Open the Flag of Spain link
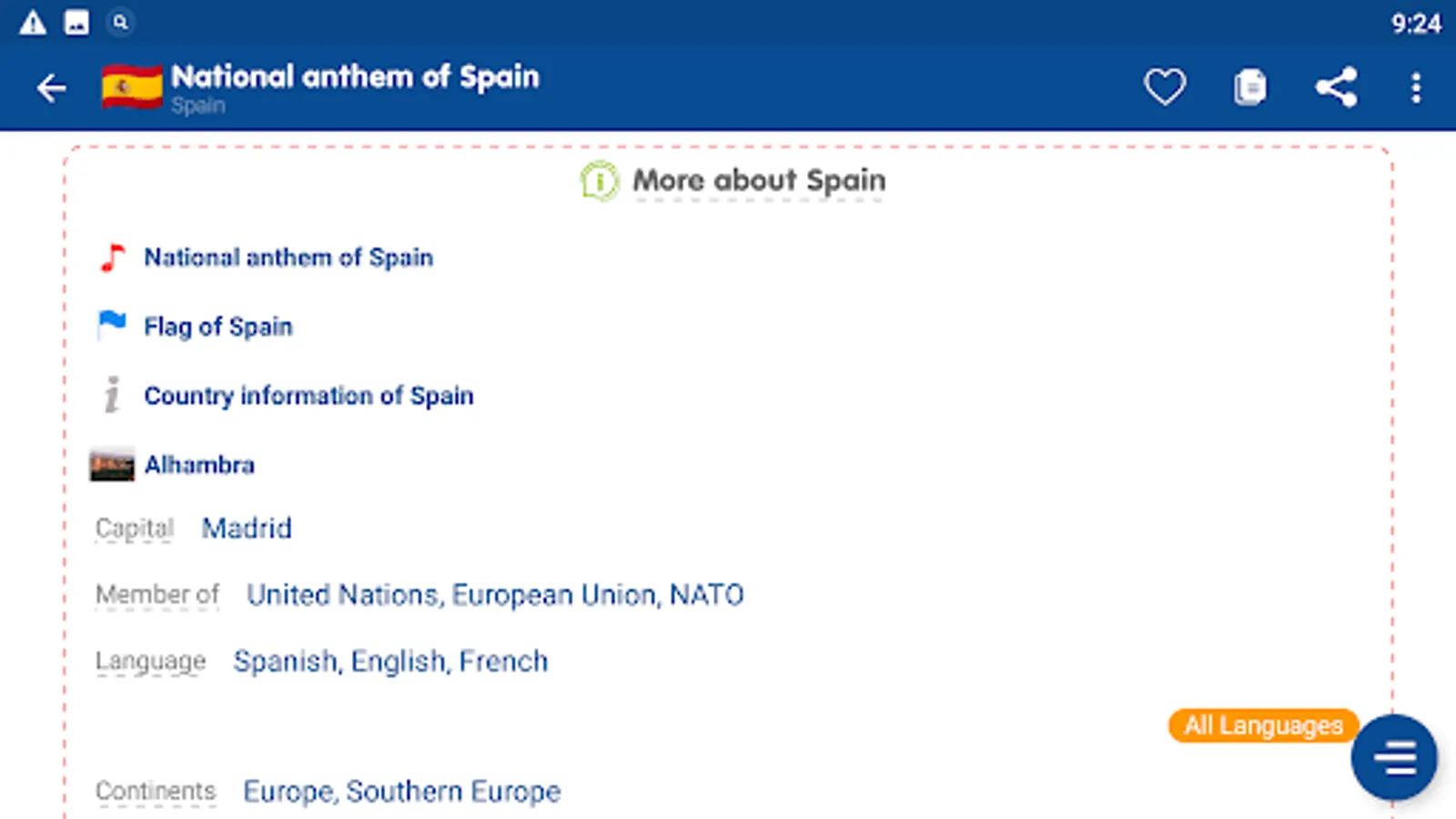The image size is (1456, 819). click(218, 327)
